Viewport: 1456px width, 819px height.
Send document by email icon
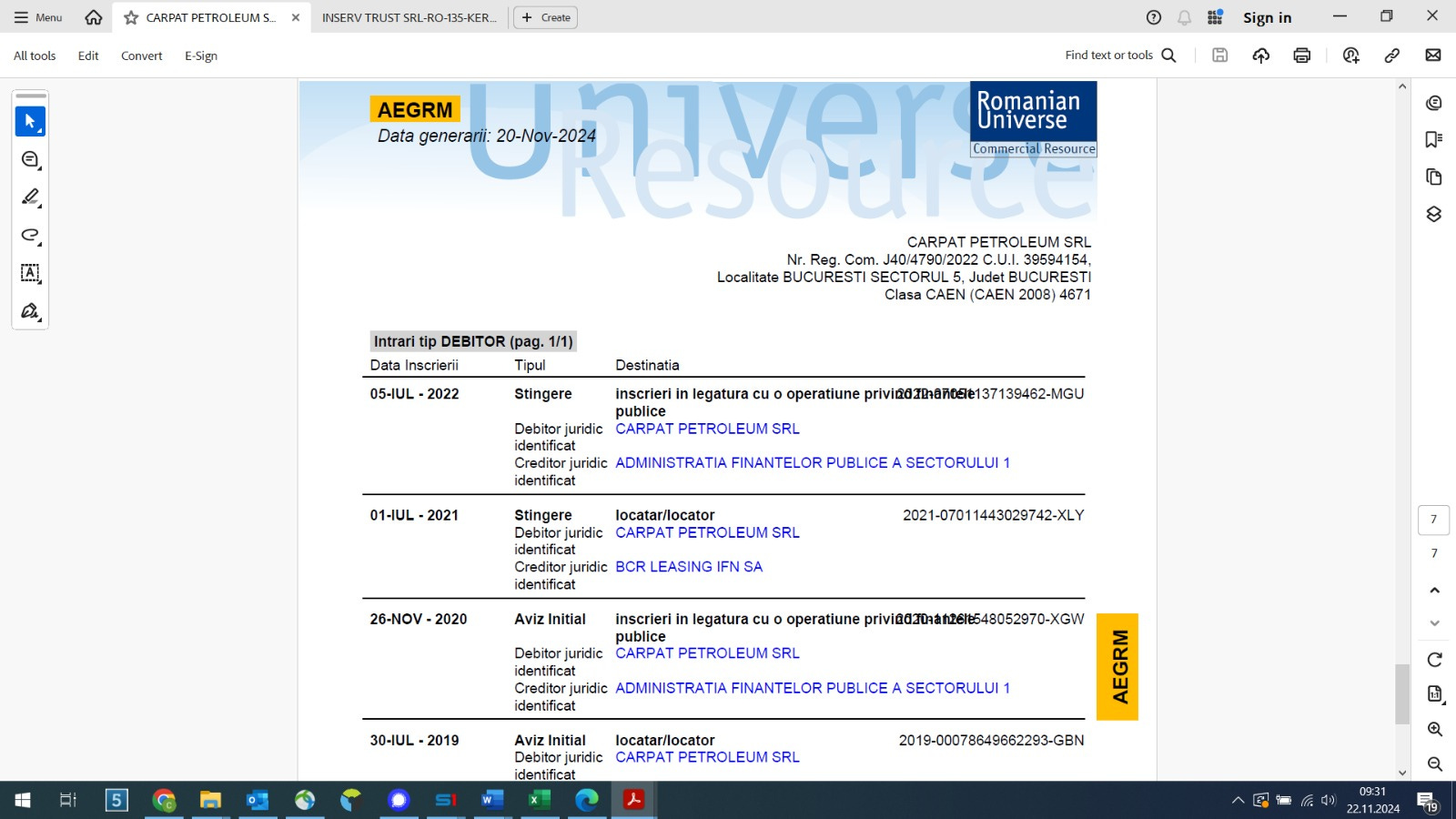(1433, 56)
